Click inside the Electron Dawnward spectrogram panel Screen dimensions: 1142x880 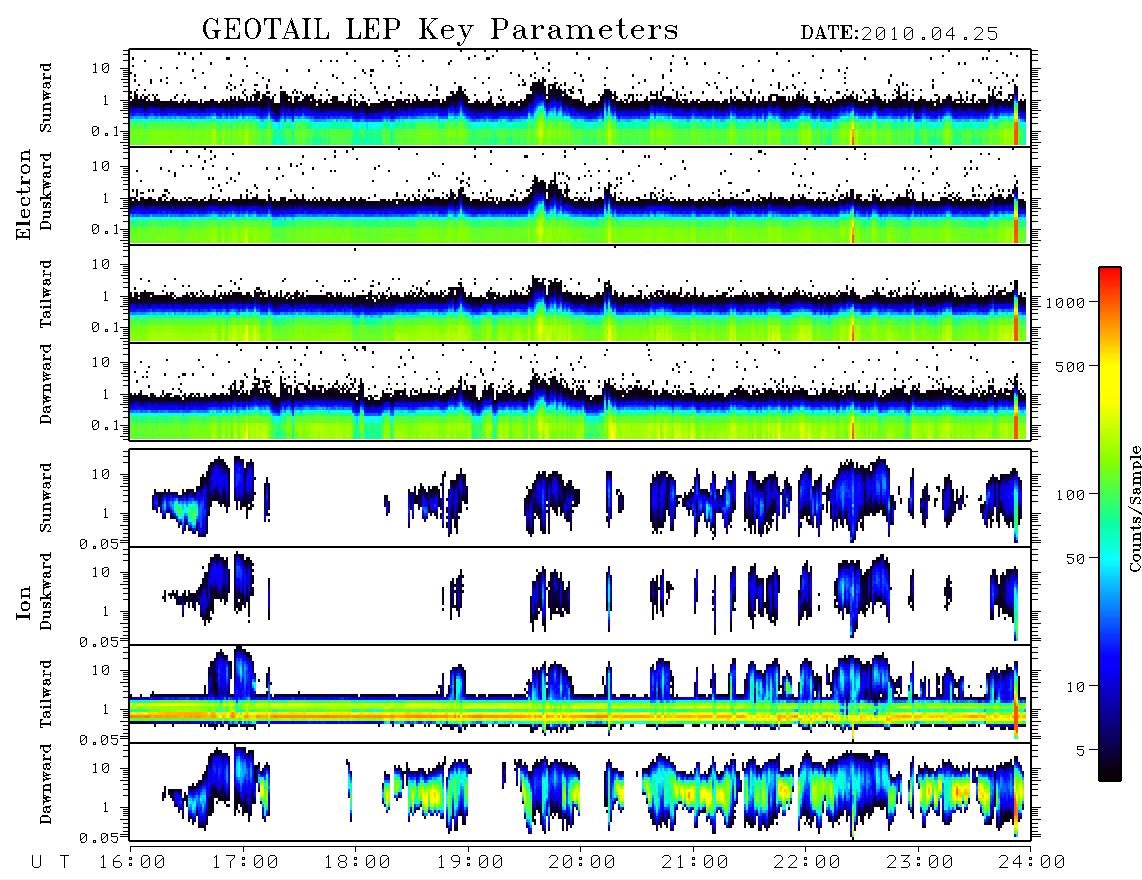click(x=580, y=391)
